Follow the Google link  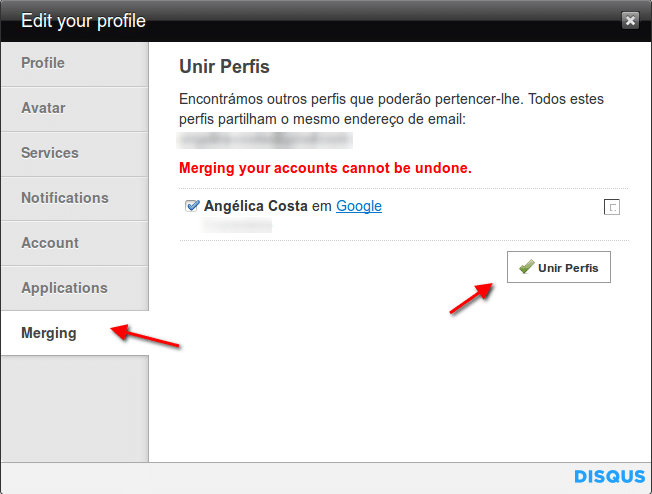click(x=359, y=206)
